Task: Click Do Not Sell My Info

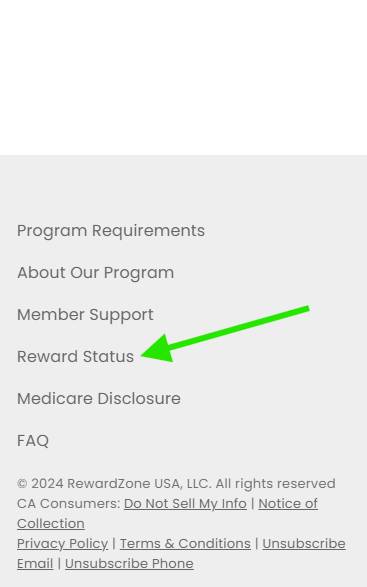Action: click(185, 504)
